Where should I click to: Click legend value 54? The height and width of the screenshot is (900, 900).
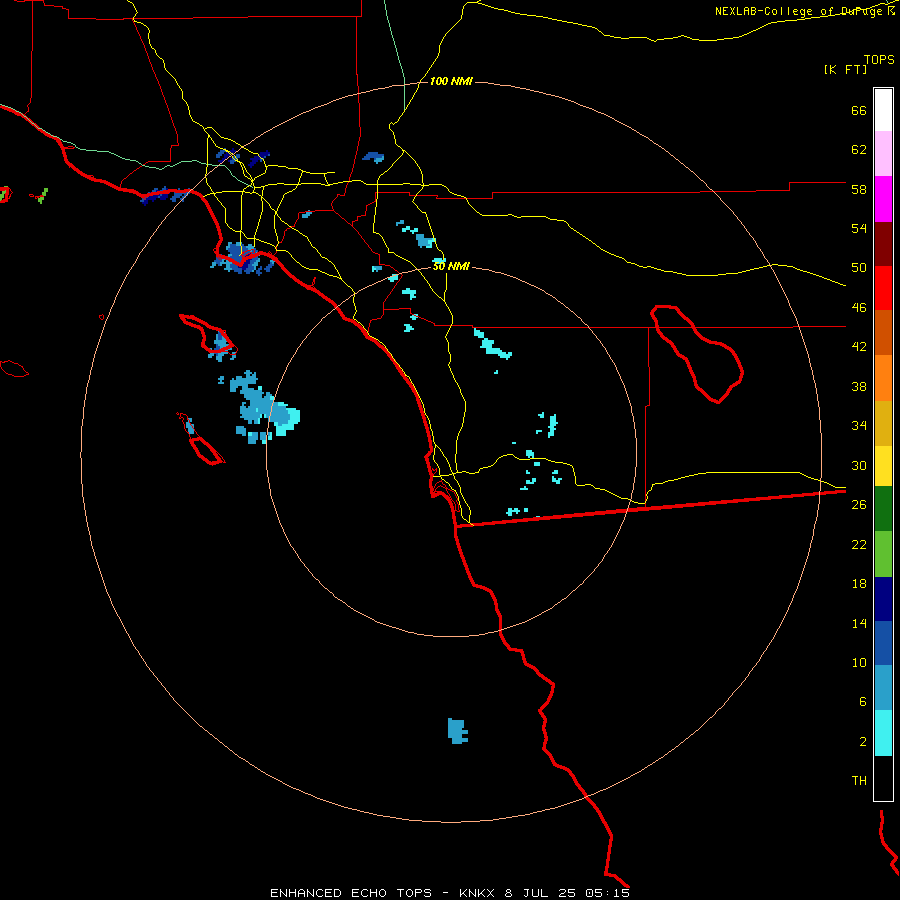(859, 228)
